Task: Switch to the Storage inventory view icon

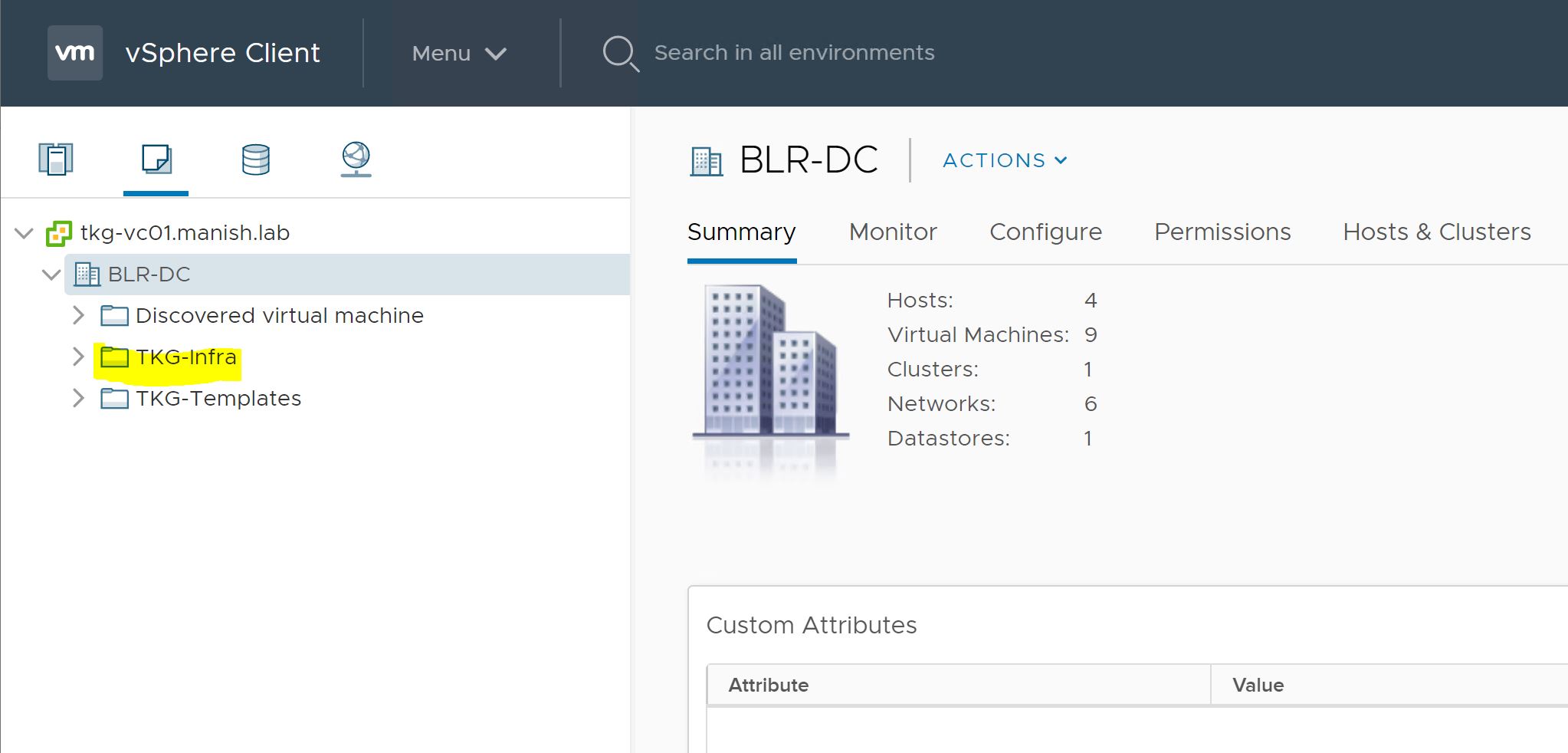Action: (x=255, y=159)
